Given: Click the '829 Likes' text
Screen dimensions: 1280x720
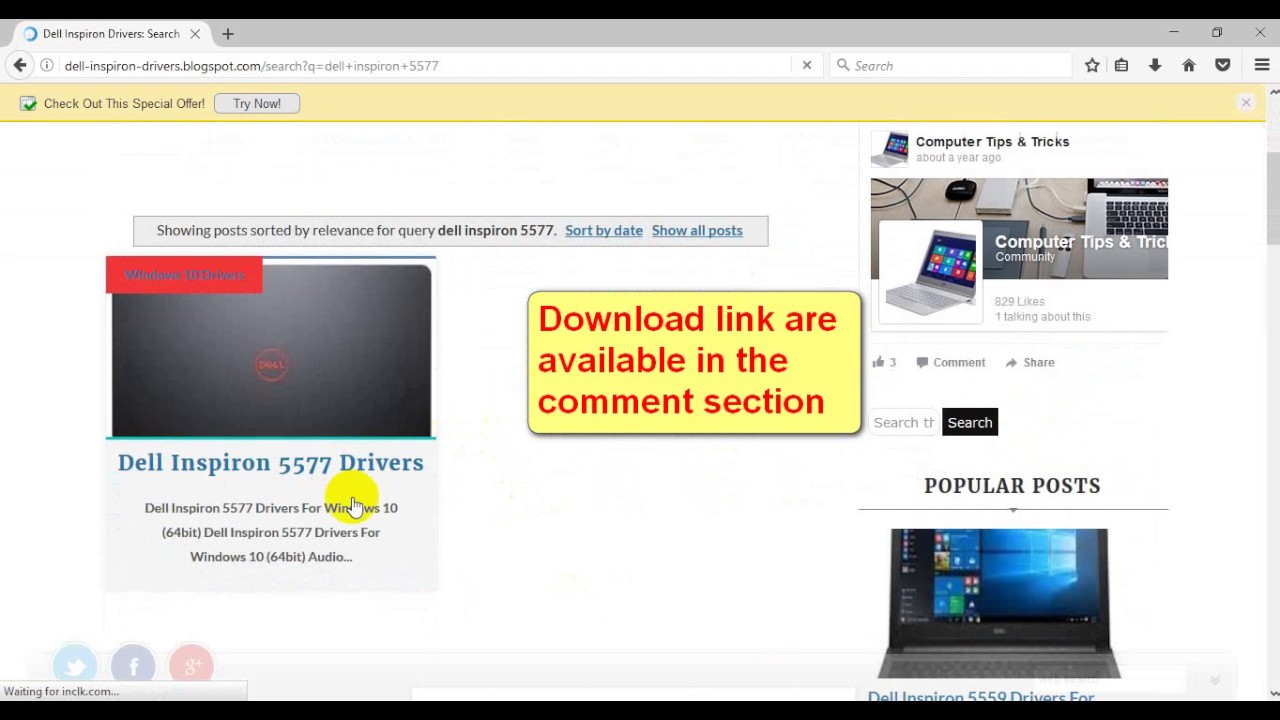Looking at the screenshot, I should pyautogui.click(x=1019, y=301).
